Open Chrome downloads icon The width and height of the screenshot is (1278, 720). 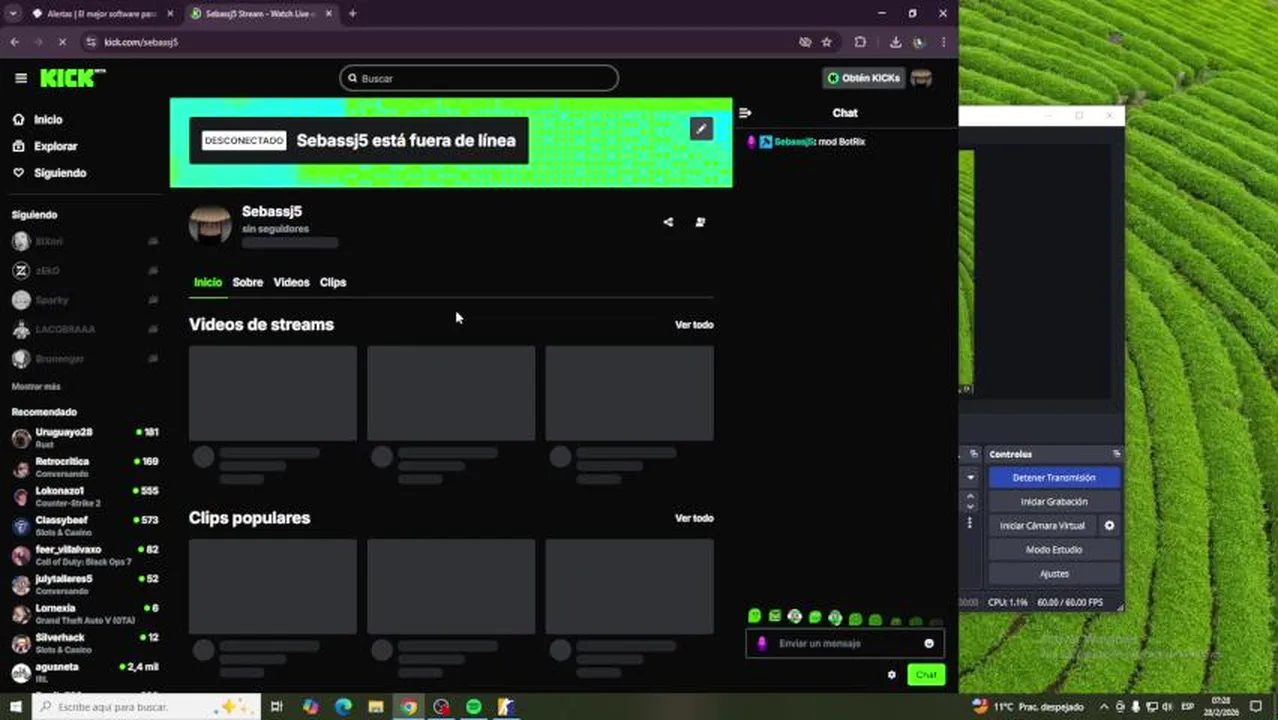(x=895, y=42)
